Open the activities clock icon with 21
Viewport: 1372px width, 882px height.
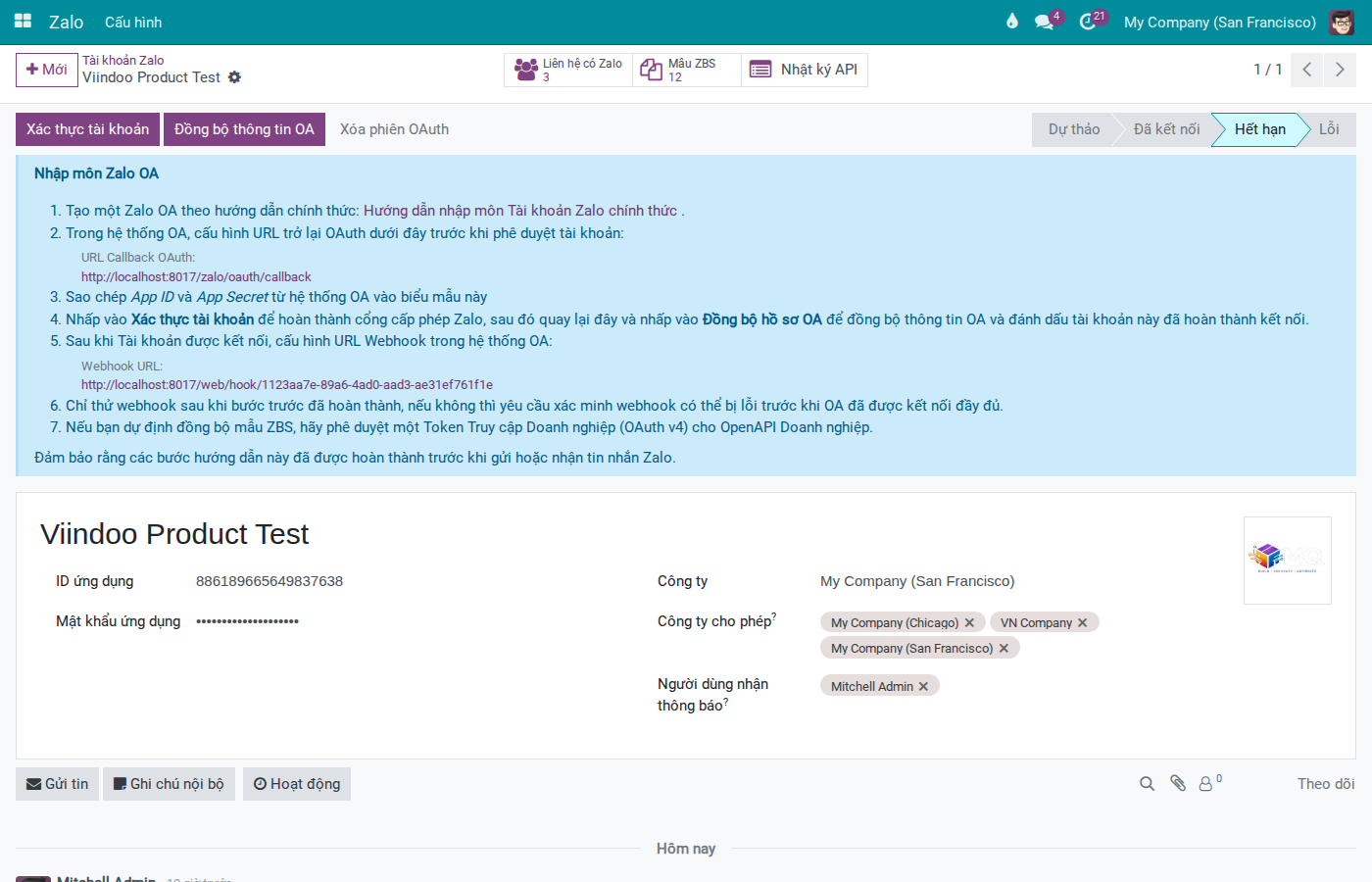point(1089,22)
